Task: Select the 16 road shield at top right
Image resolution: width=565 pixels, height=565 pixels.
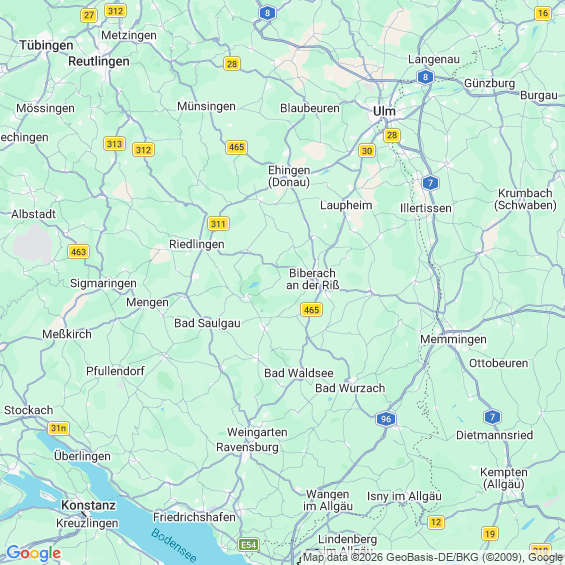Action: click(543, 13)
